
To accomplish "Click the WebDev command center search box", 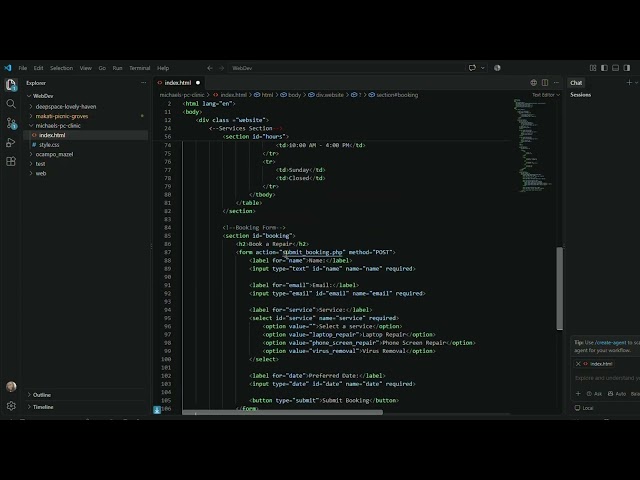I will click(x=345, y=68).
